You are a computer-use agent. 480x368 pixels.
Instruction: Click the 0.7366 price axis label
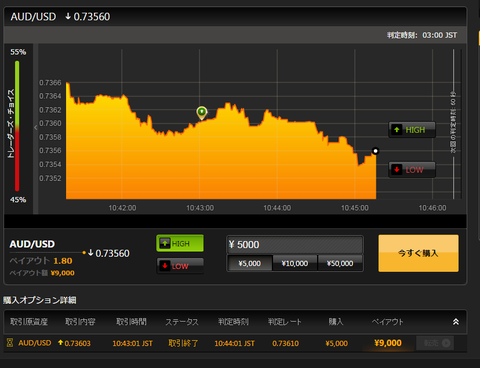[50, 83]
